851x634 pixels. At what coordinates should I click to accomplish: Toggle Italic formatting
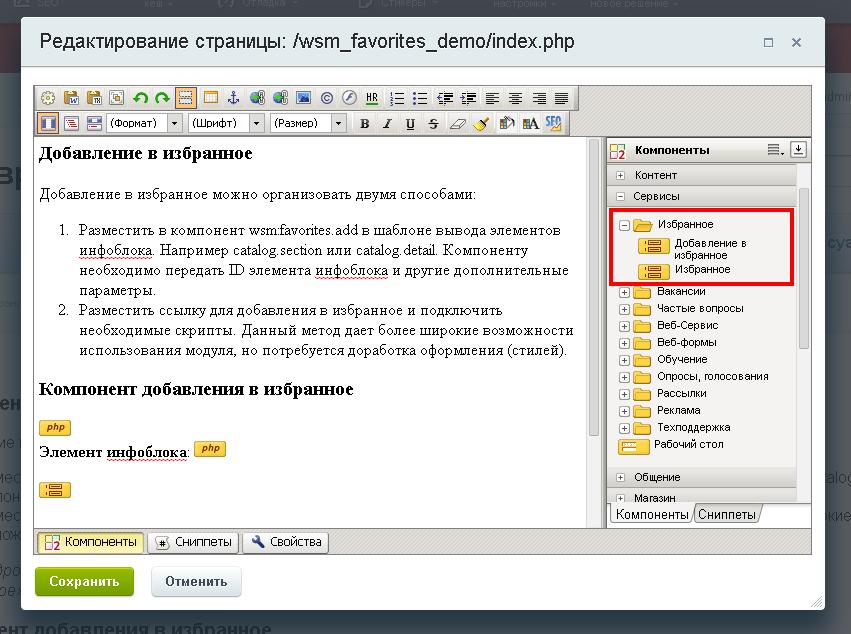[x=387, y=124]
